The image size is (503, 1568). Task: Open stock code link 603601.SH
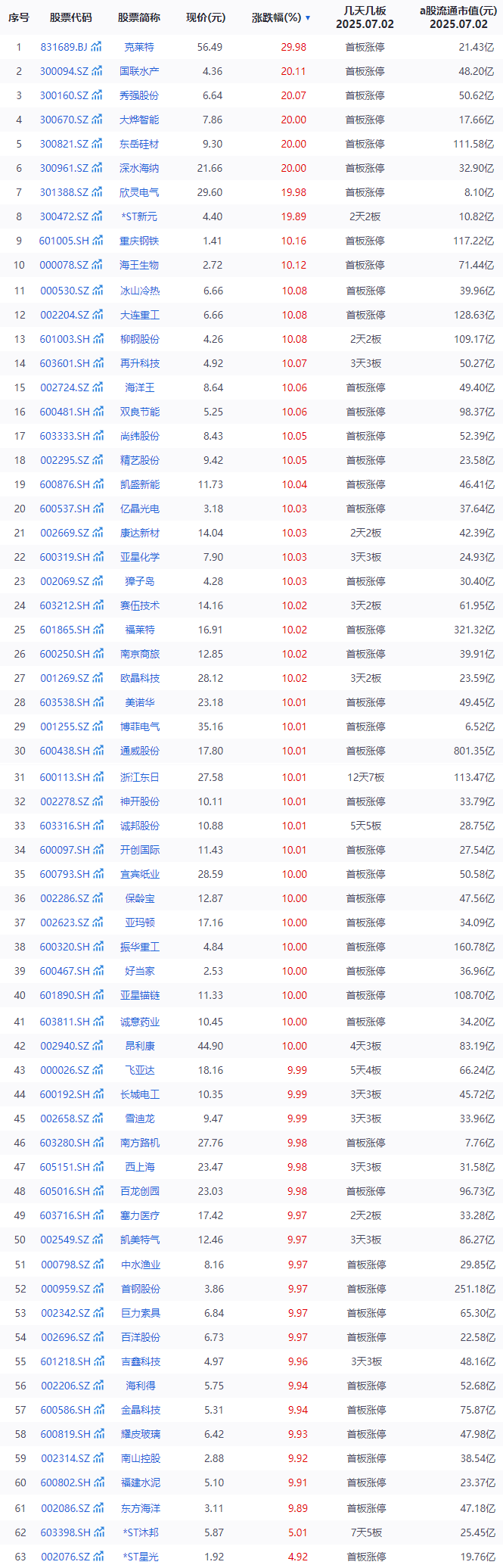[x=64, y=363]
